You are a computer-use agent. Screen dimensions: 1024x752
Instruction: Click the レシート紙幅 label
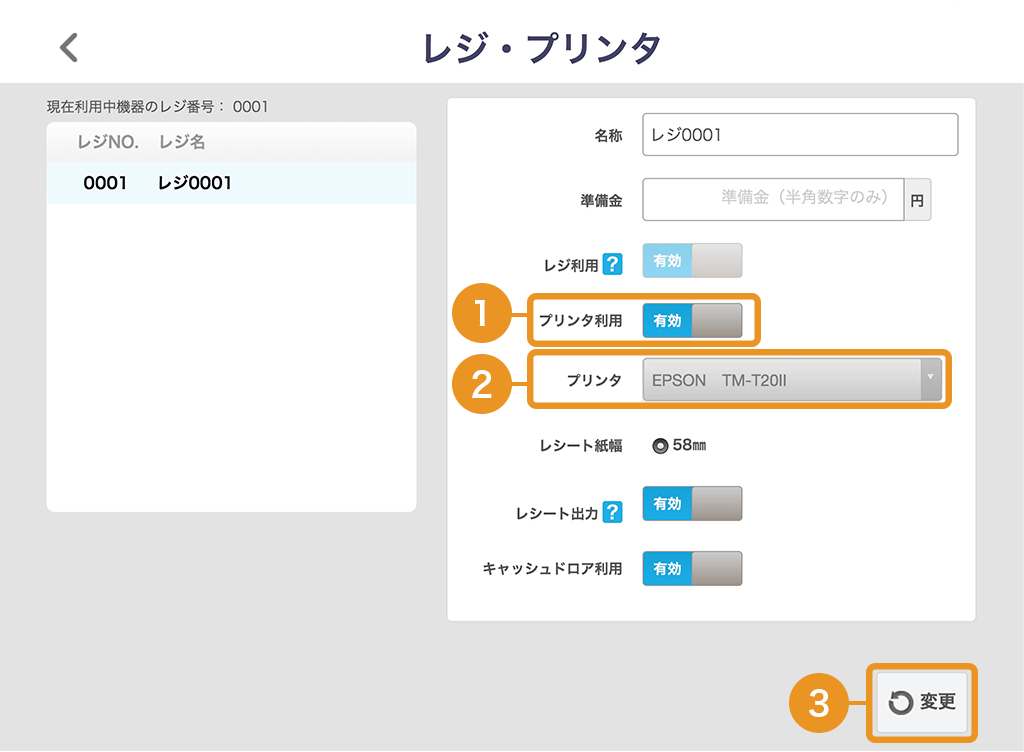tap(581, 446)
